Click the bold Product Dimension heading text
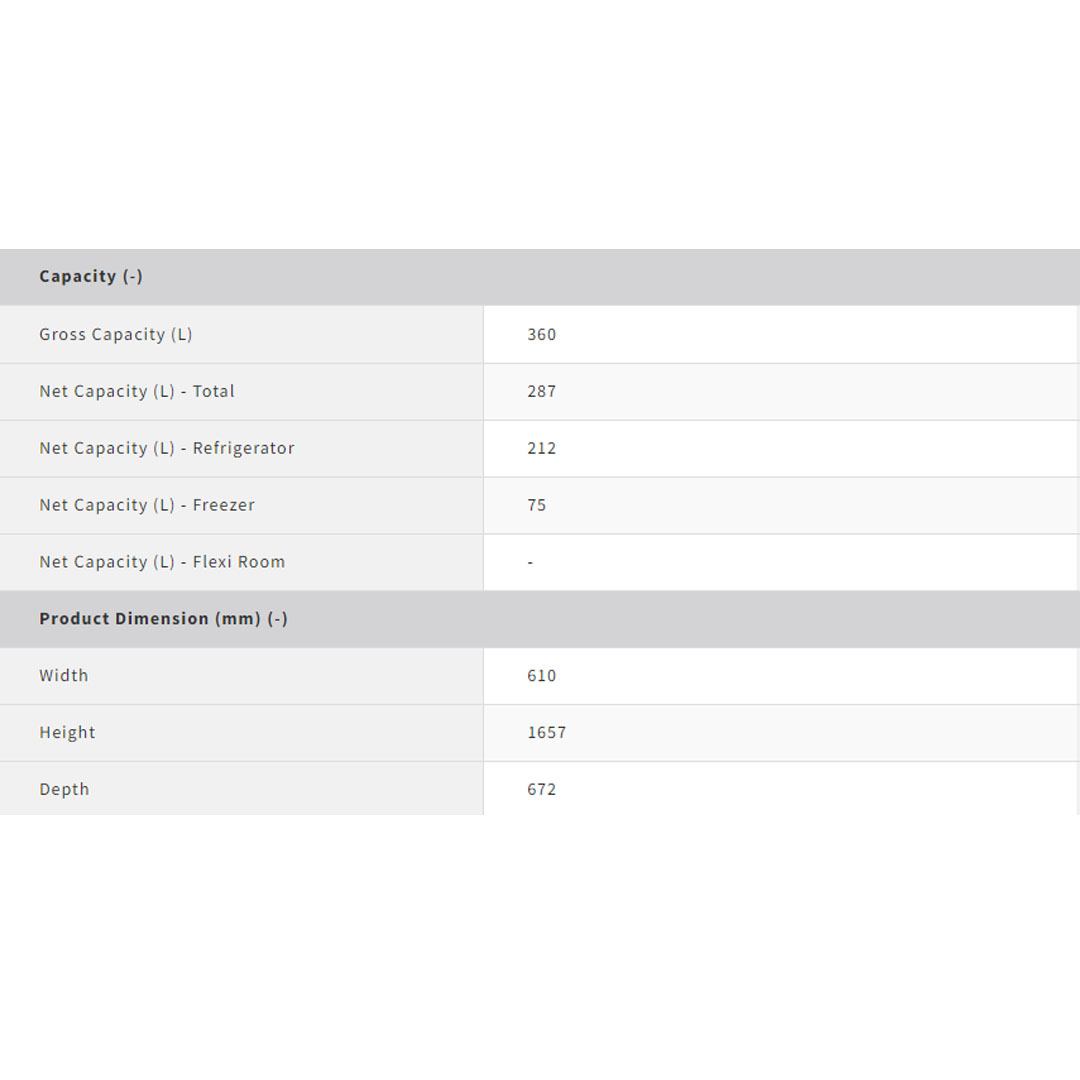This screenshot has height=1080, width=1080. coord(124,619)
